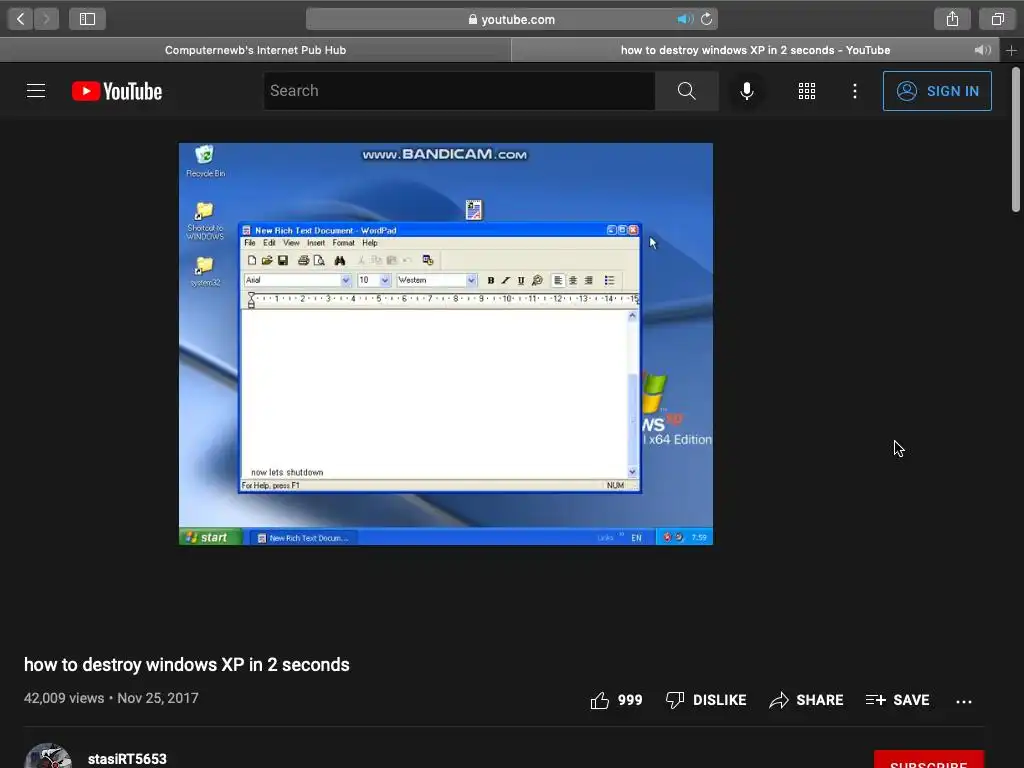1024x768 pixels.
Task: Click the SIGN IN button
Action: [x=937, y=91]
